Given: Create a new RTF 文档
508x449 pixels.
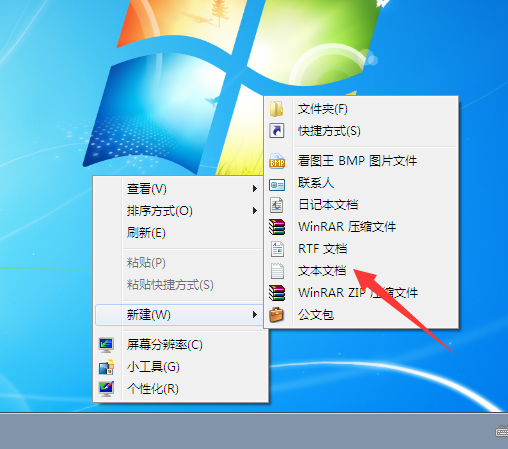Looking at the screenshot, I should click(x=361, y=249).
